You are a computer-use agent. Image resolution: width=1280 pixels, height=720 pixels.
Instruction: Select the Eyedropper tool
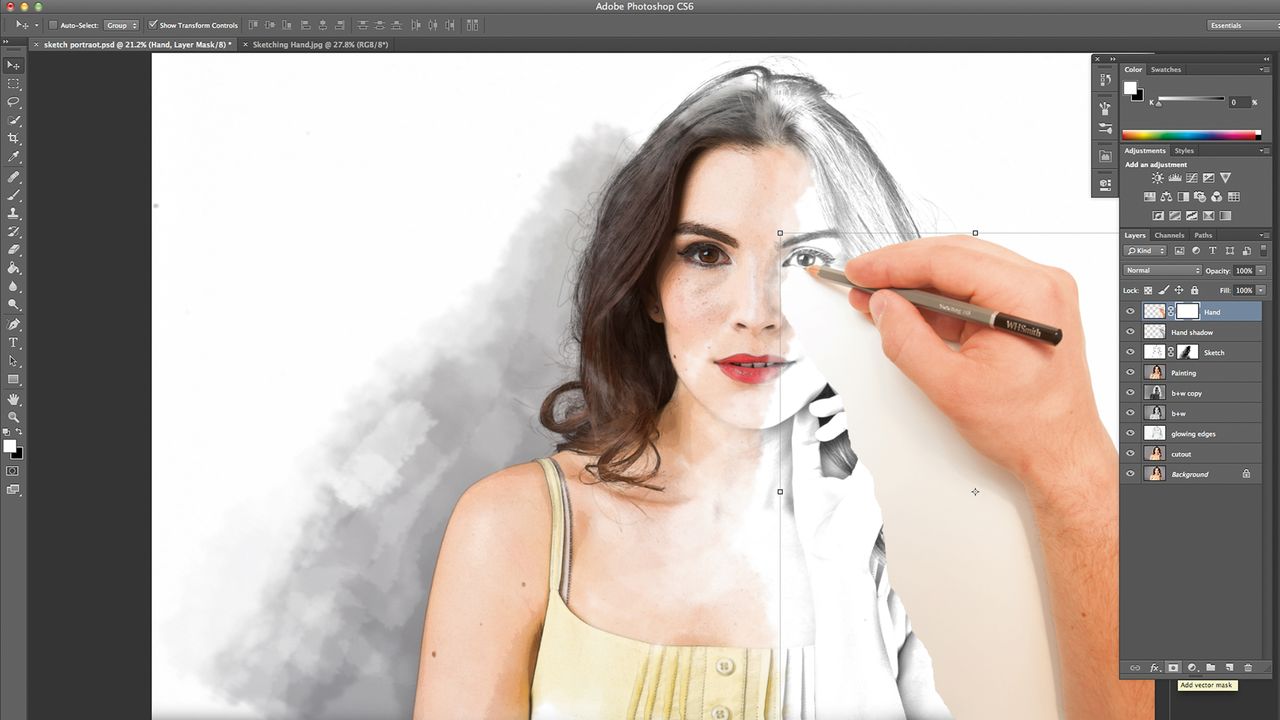coord(13,157)
